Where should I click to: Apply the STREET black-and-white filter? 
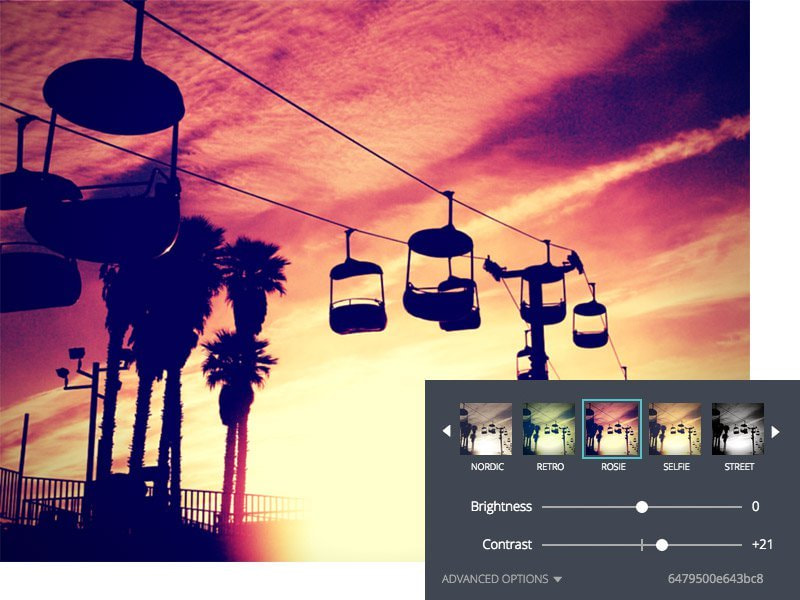pos(740,426)
